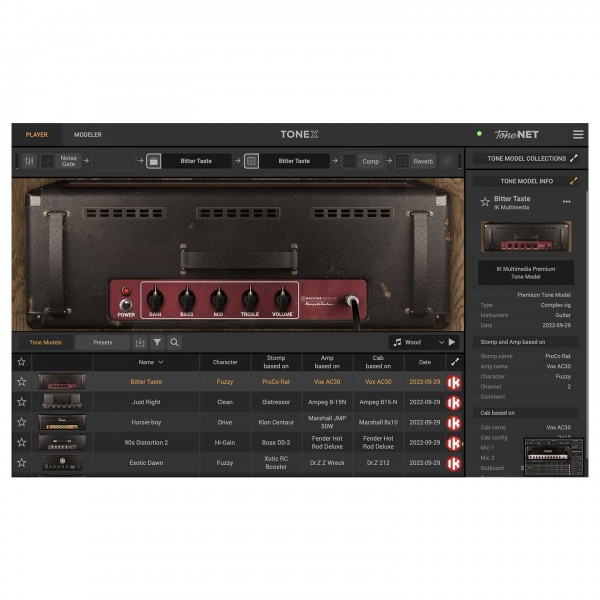Open the hamburger menu at top right
600x600 pixels.
tap(578, 134)
